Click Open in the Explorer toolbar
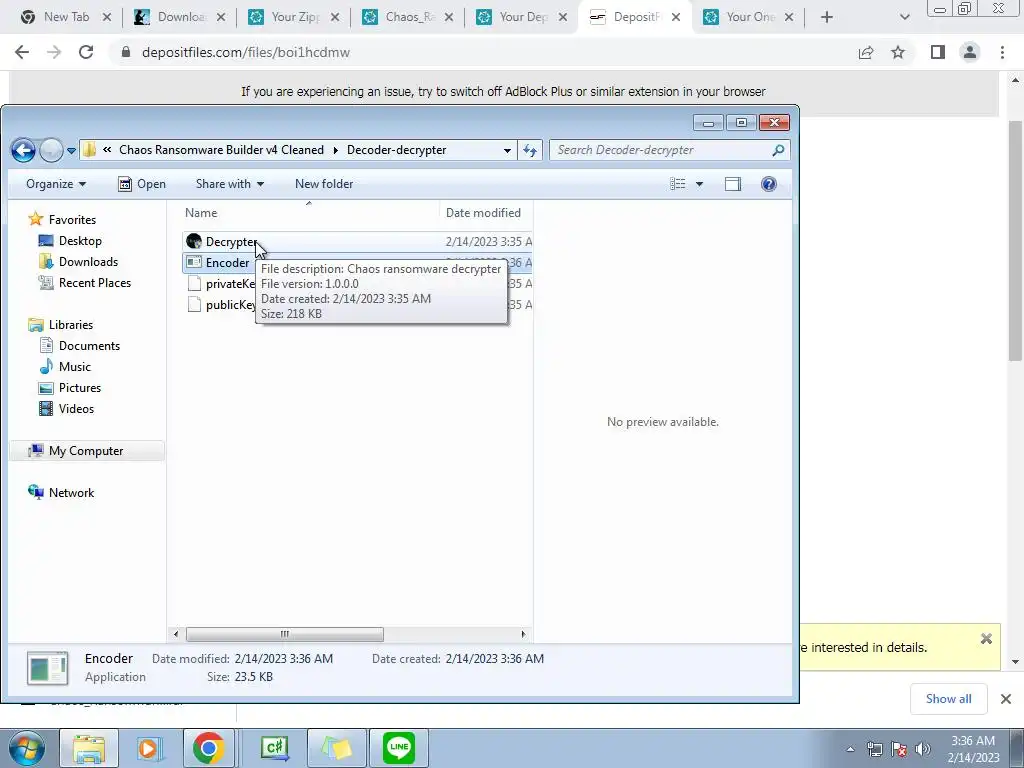 click(x=142, y=184)
